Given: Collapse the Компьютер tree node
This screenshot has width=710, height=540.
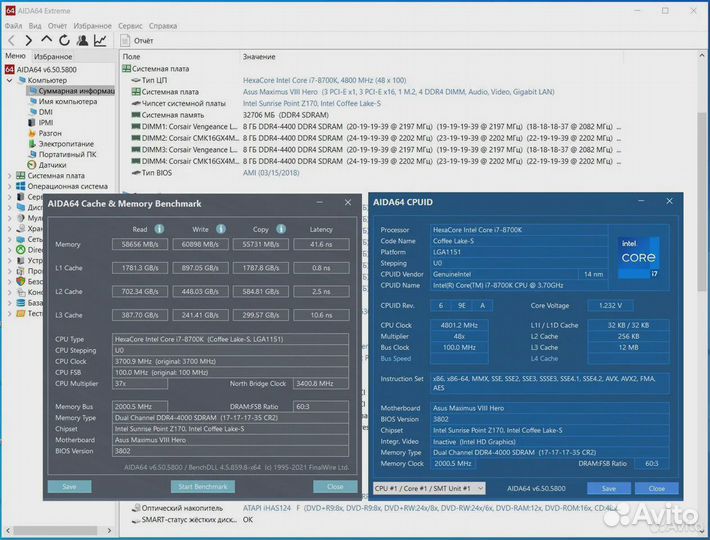Looking at the screenshot, I should click(x=10, y=80).
